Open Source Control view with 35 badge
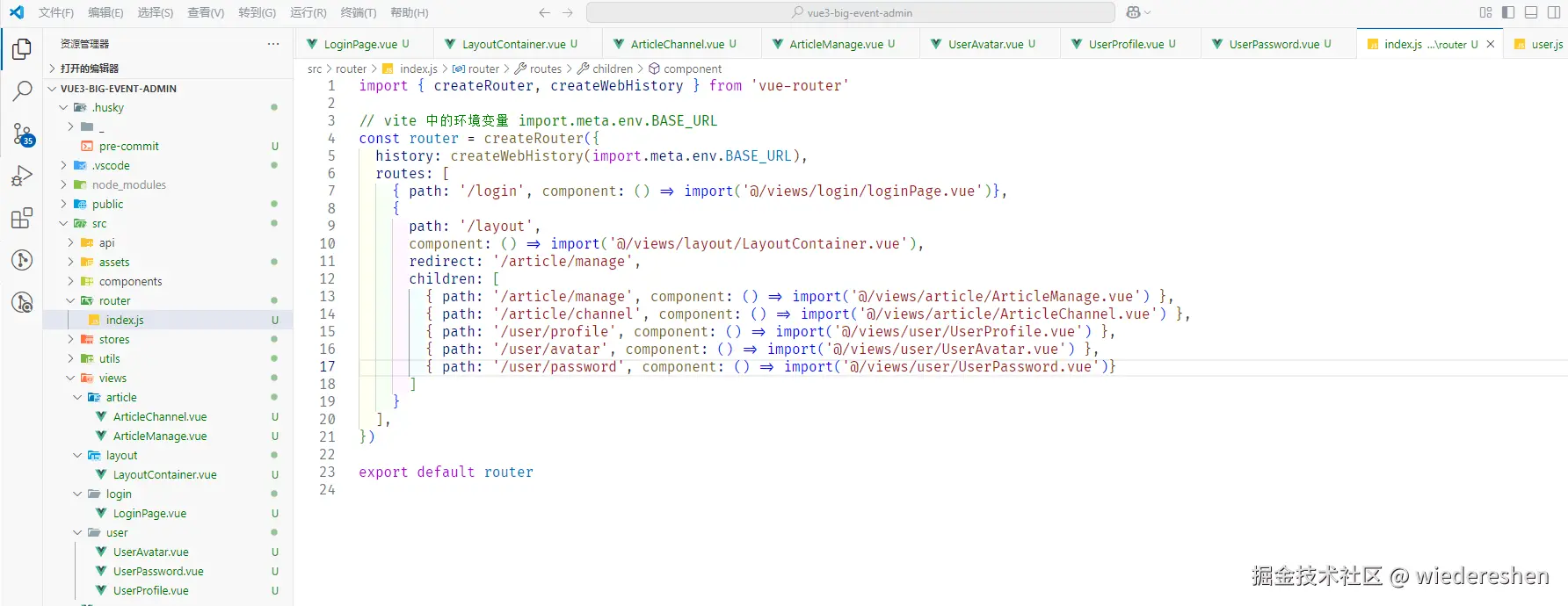 [22, 133]
